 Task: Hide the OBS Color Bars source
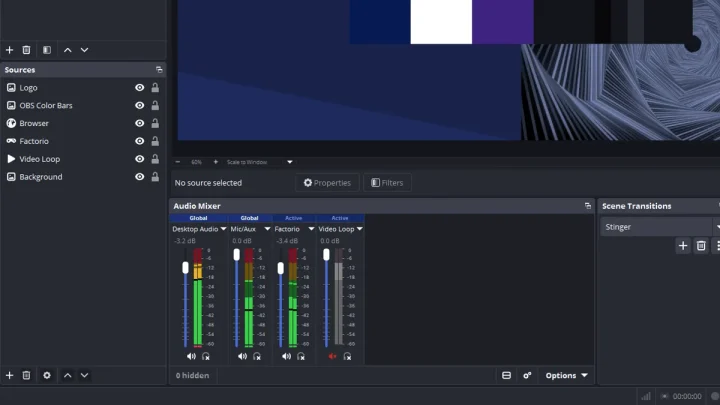pyautogui.click(x=140, y=106)
